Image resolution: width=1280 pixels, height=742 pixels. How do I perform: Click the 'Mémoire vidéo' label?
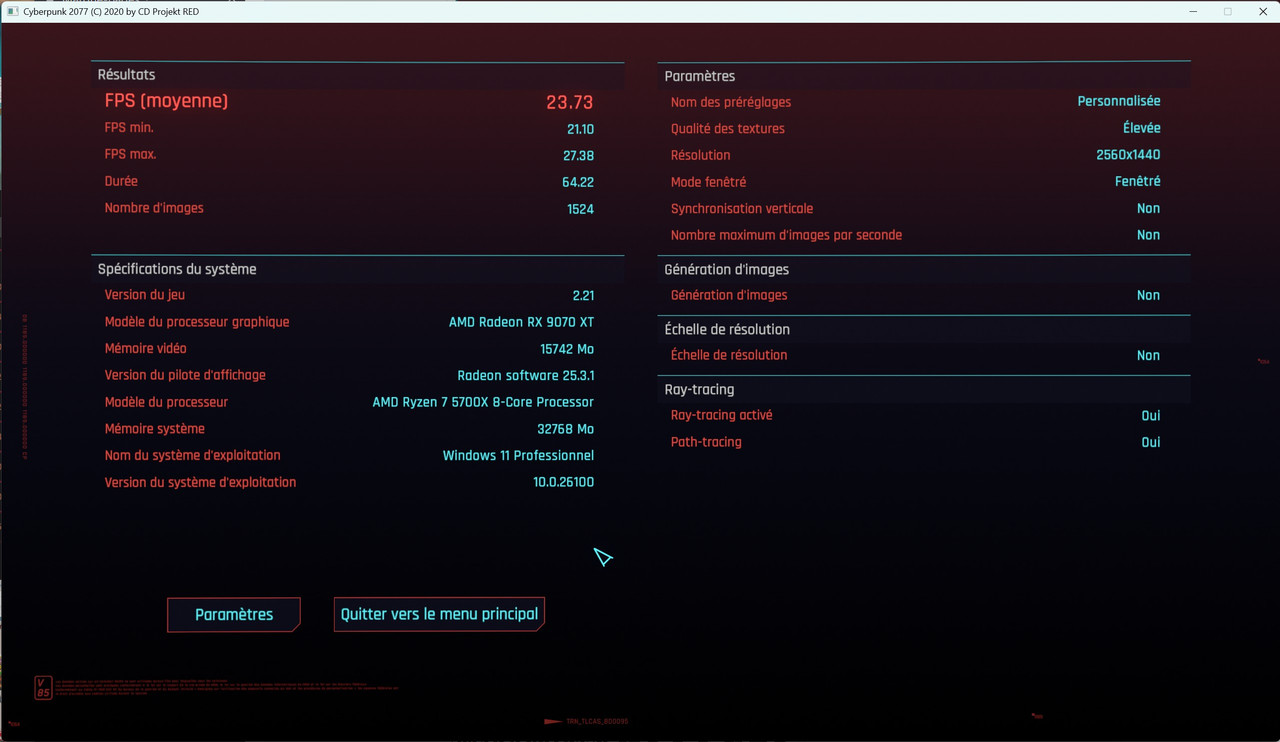145,348
